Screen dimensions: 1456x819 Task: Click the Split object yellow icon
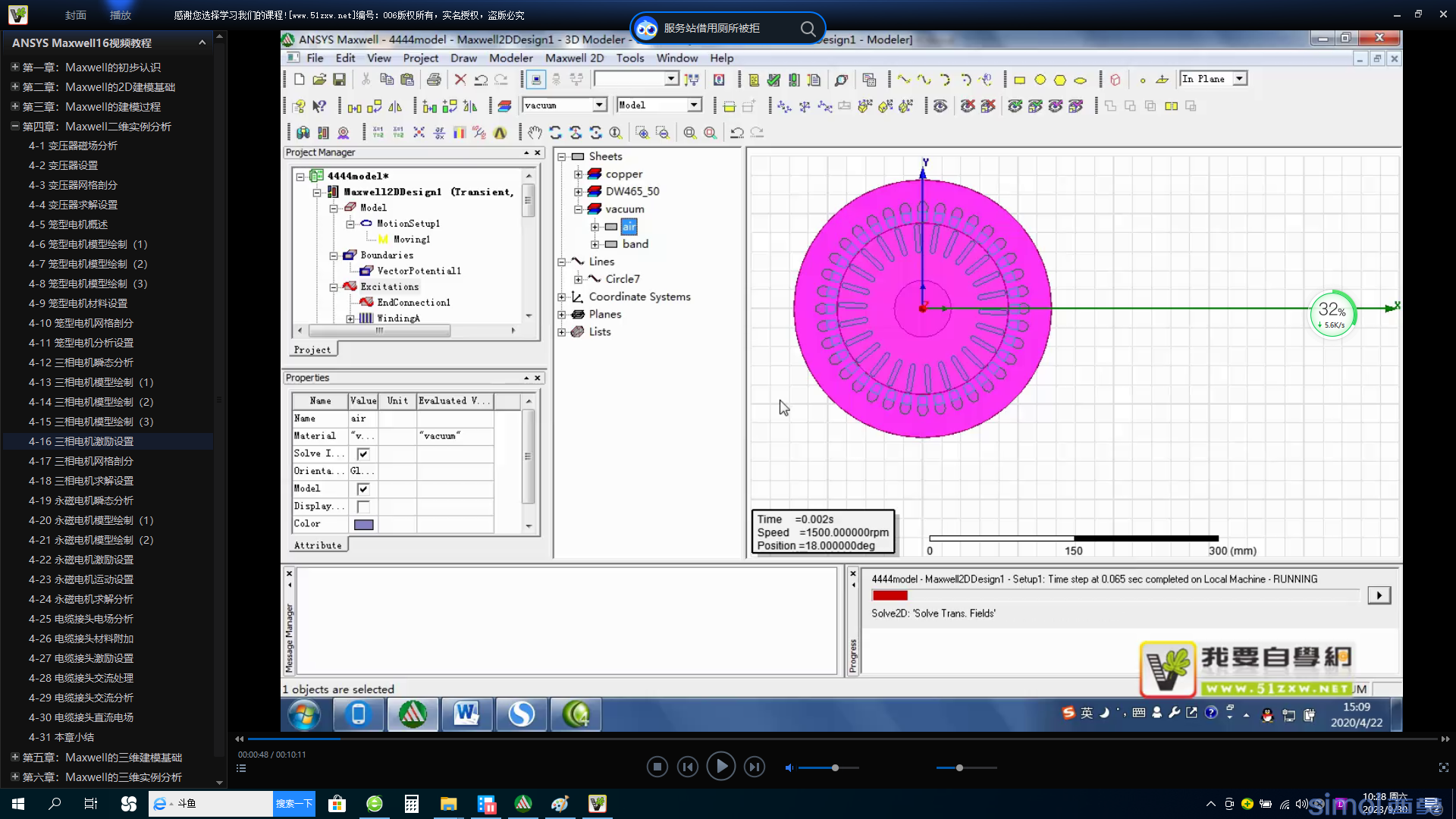point(1171,106)
